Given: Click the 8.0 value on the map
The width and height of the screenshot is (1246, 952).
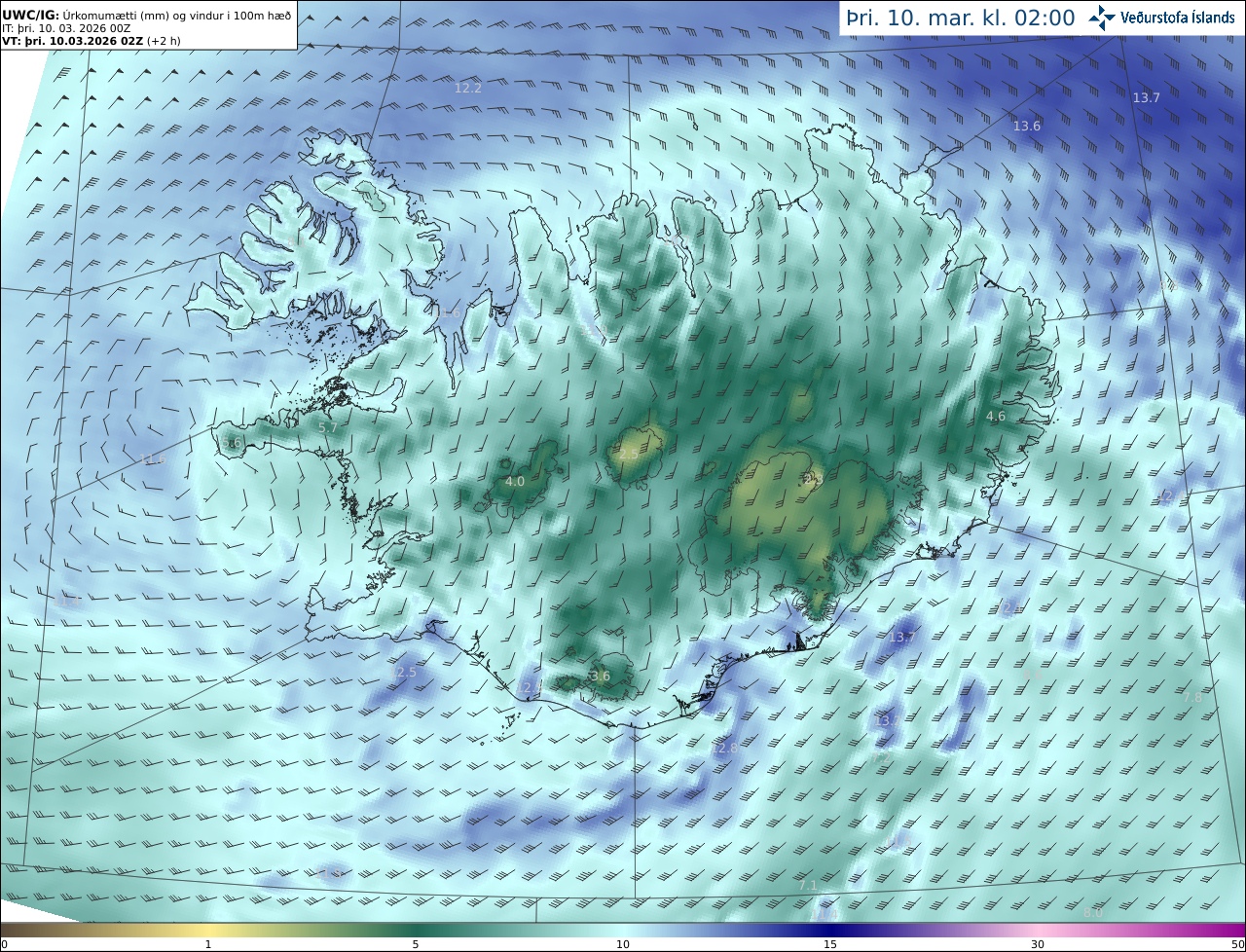Looking at the screenshot, I should coord(1093,912).
